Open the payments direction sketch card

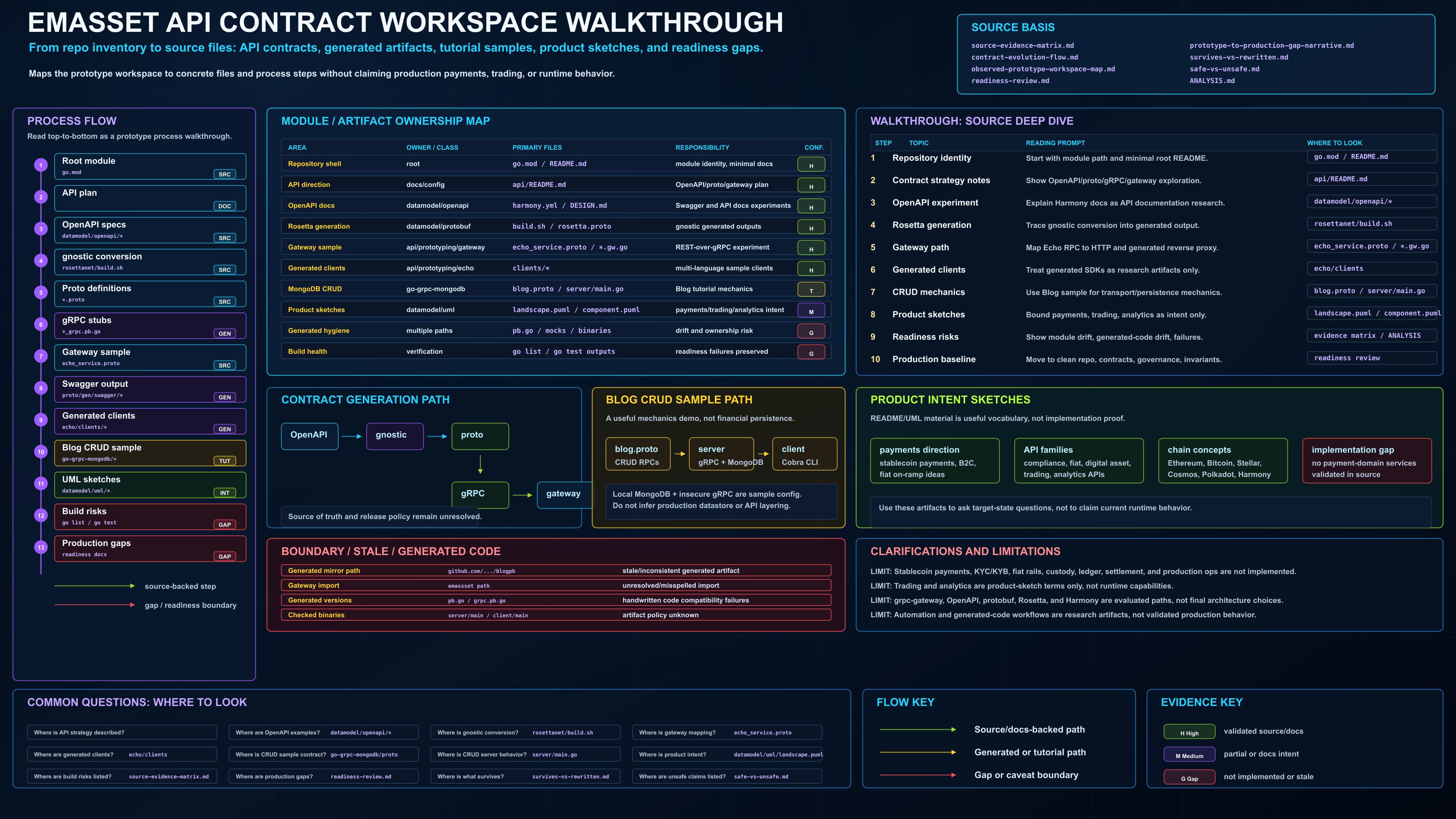click(935, 461)
